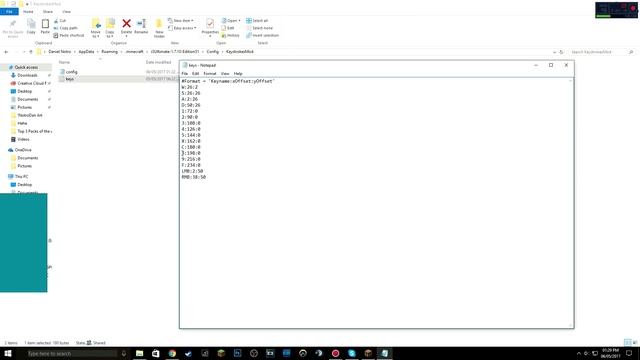Open the Action Center notification icon
The image size is (640, 360).
pos(629,353)
